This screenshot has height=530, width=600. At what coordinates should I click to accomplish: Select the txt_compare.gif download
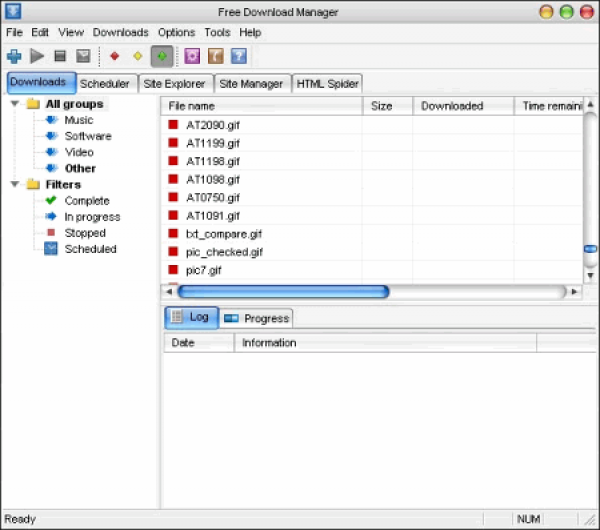click(x=224, y=234)
